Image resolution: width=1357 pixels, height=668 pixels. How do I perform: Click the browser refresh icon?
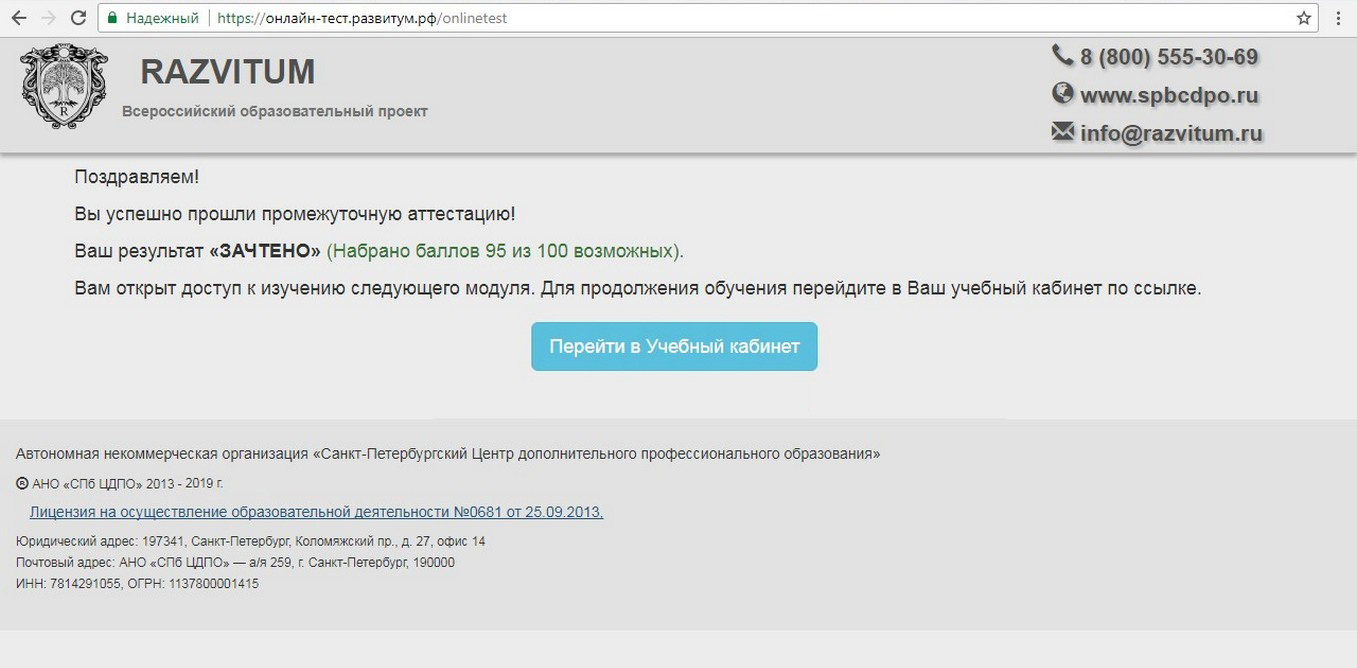78,16
